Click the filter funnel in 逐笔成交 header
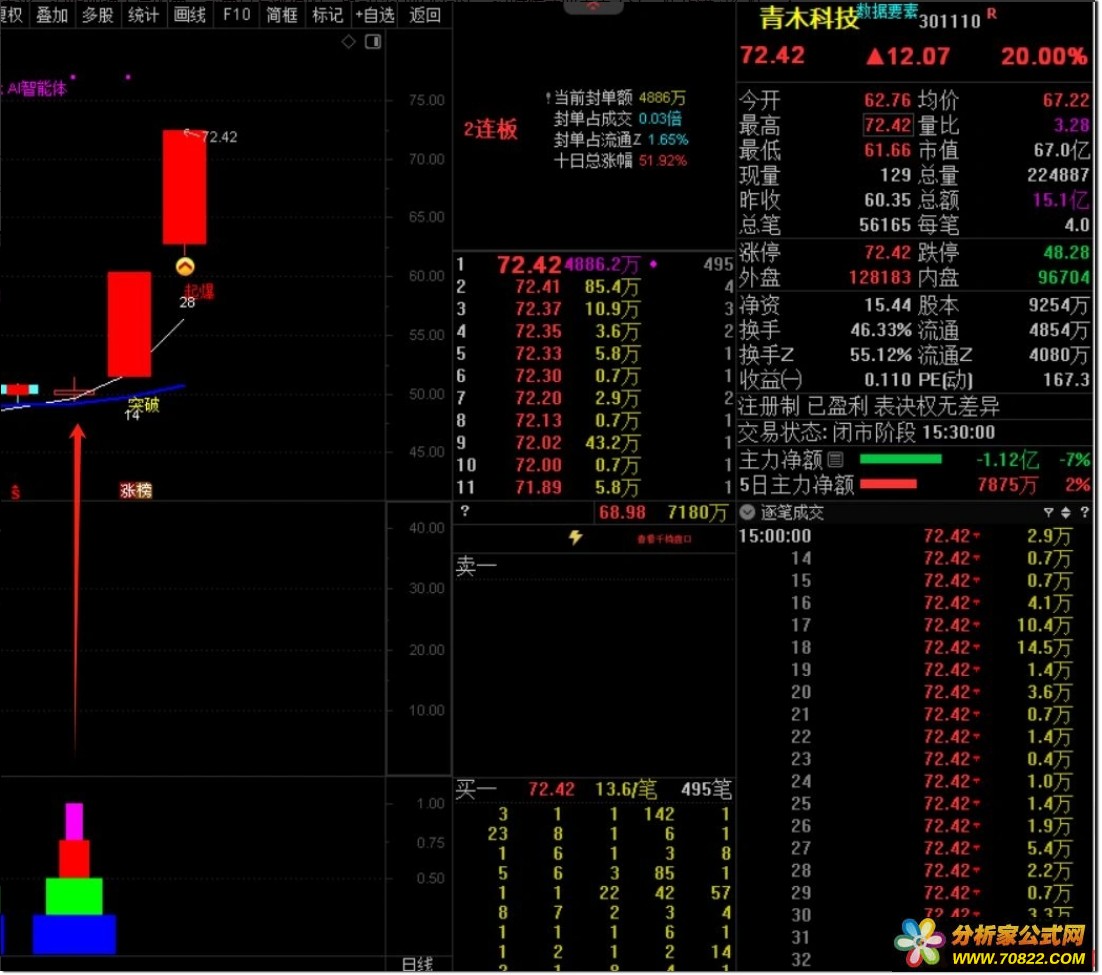Image resolution: width=1102 pixels, height=975 pixels. [1048, 512]
